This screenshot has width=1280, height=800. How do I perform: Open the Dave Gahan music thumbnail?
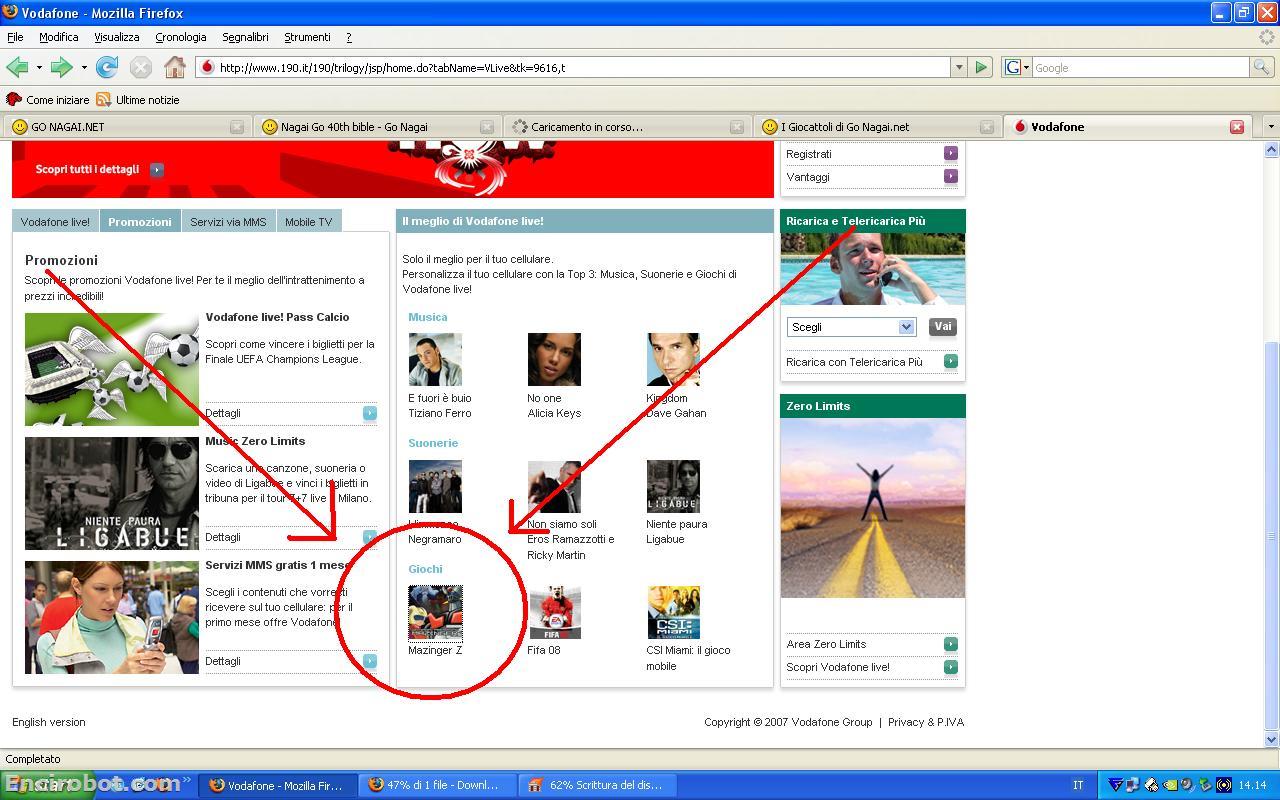673,360
